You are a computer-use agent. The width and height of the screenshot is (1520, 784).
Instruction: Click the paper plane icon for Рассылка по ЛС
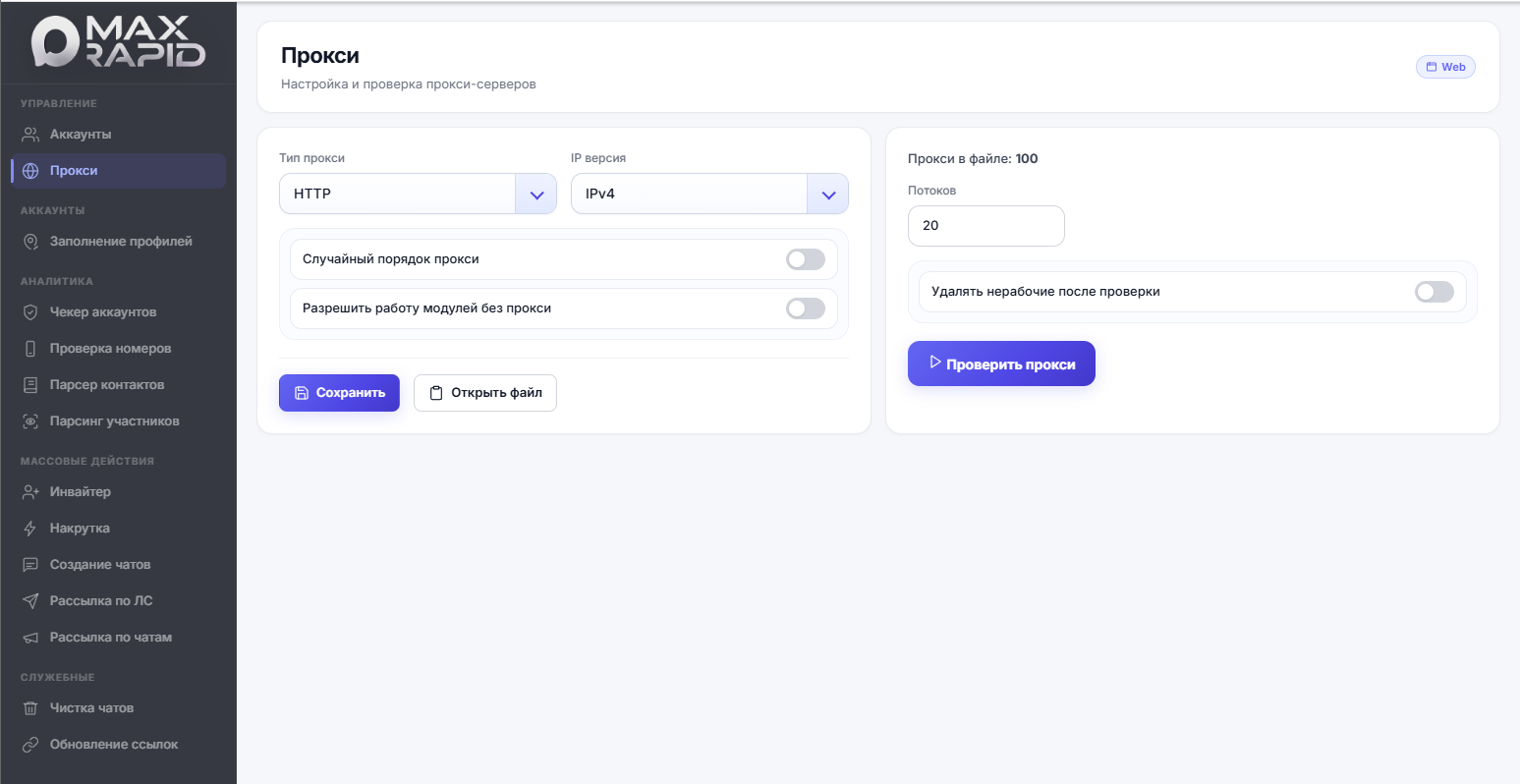(30, 601)
